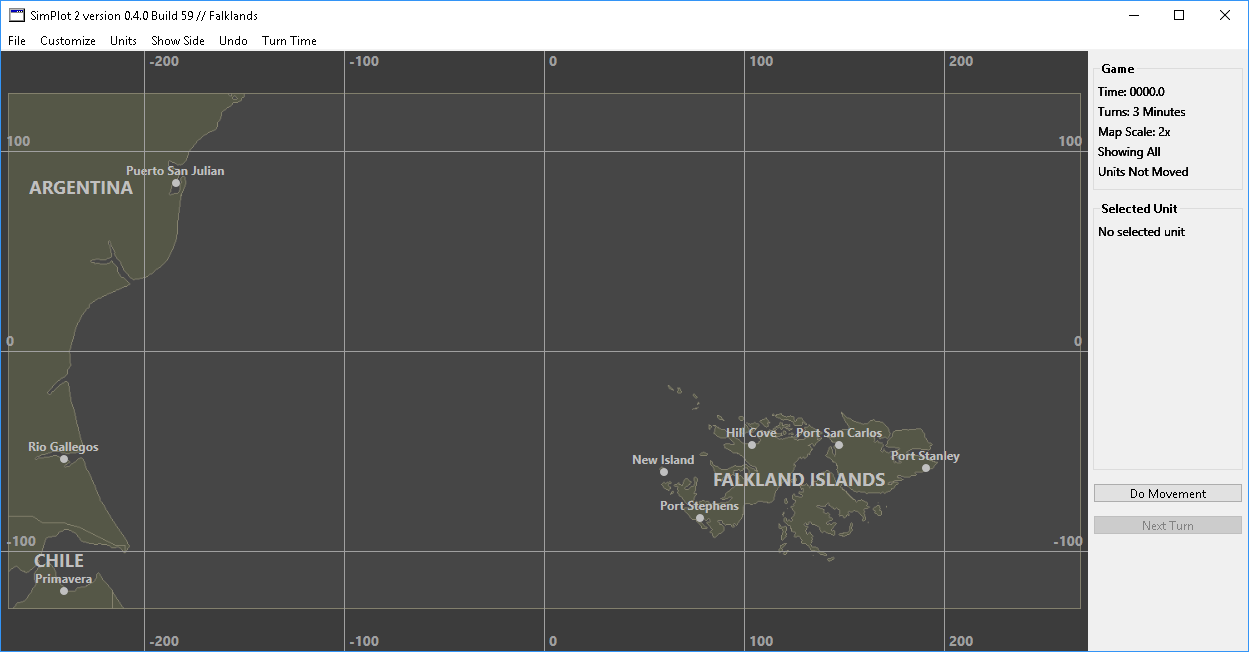
Task: Open the File menu
Action: click(17, 41)
